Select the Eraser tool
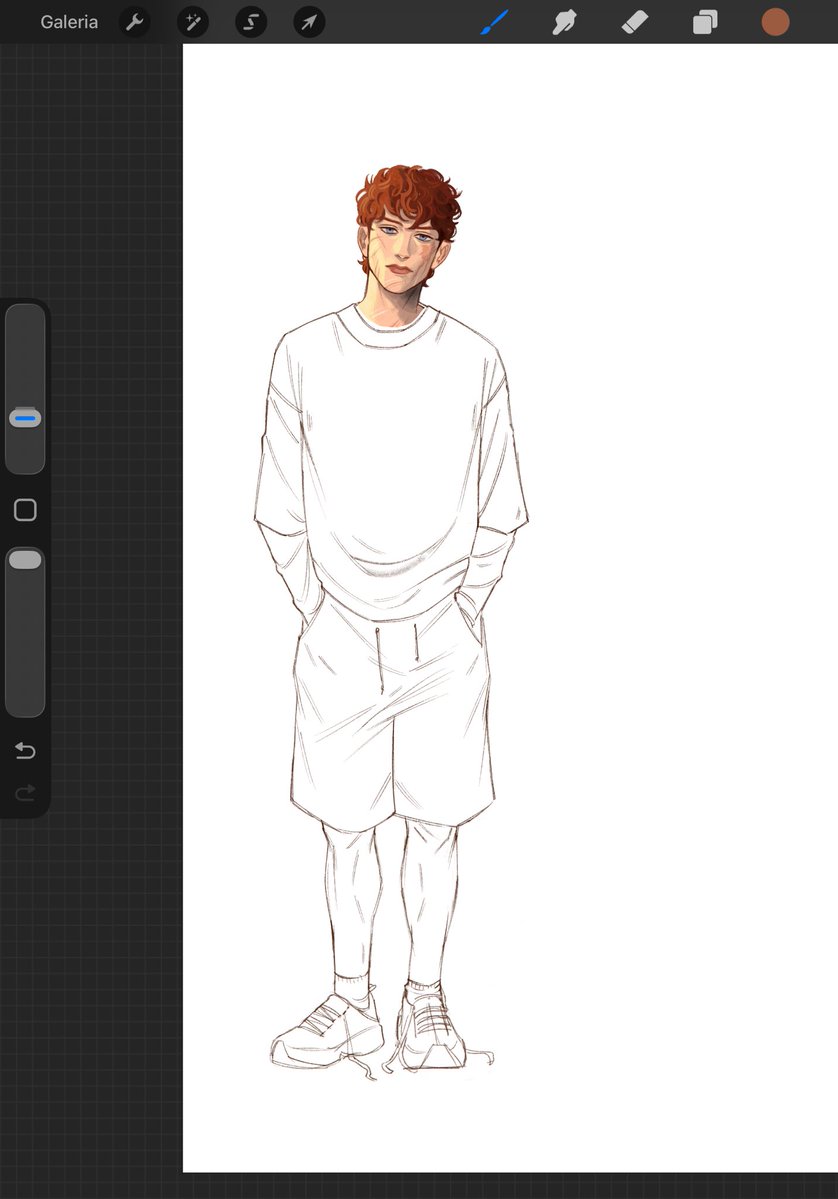838x1199 pixels. (x=635, y=22)
